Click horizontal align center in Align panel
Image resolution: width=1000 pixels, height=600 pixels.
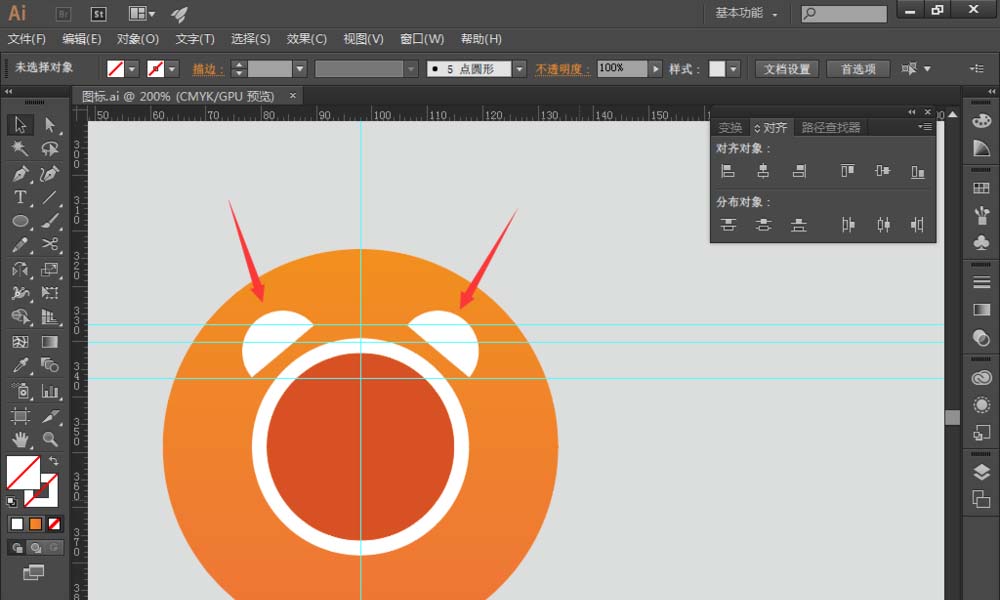tap(763, 171)
